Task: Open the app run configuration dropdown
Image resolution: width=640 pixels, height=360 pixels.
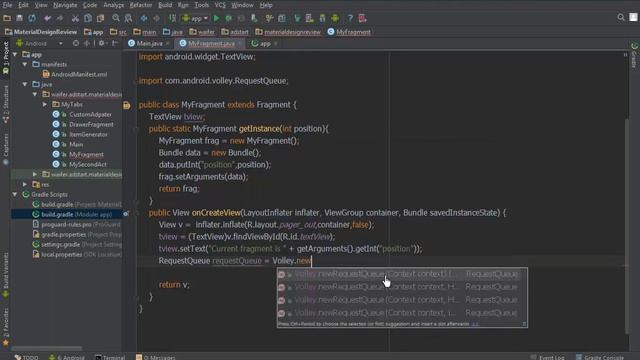Action: [x=196, y=18]
